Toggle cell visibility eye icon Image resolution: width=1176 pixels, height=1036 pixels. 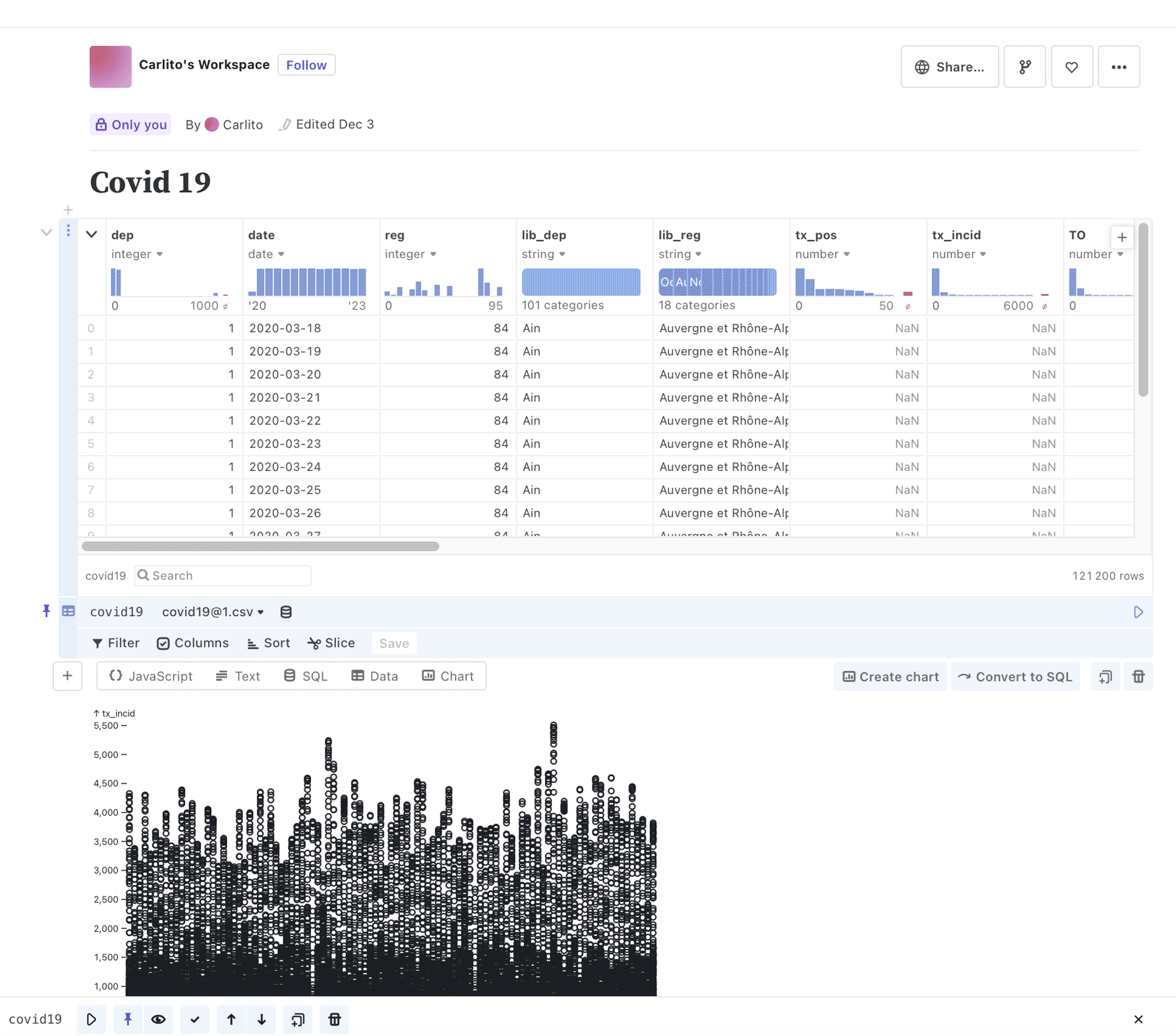pyautogui.click(x=158, y=1019)
